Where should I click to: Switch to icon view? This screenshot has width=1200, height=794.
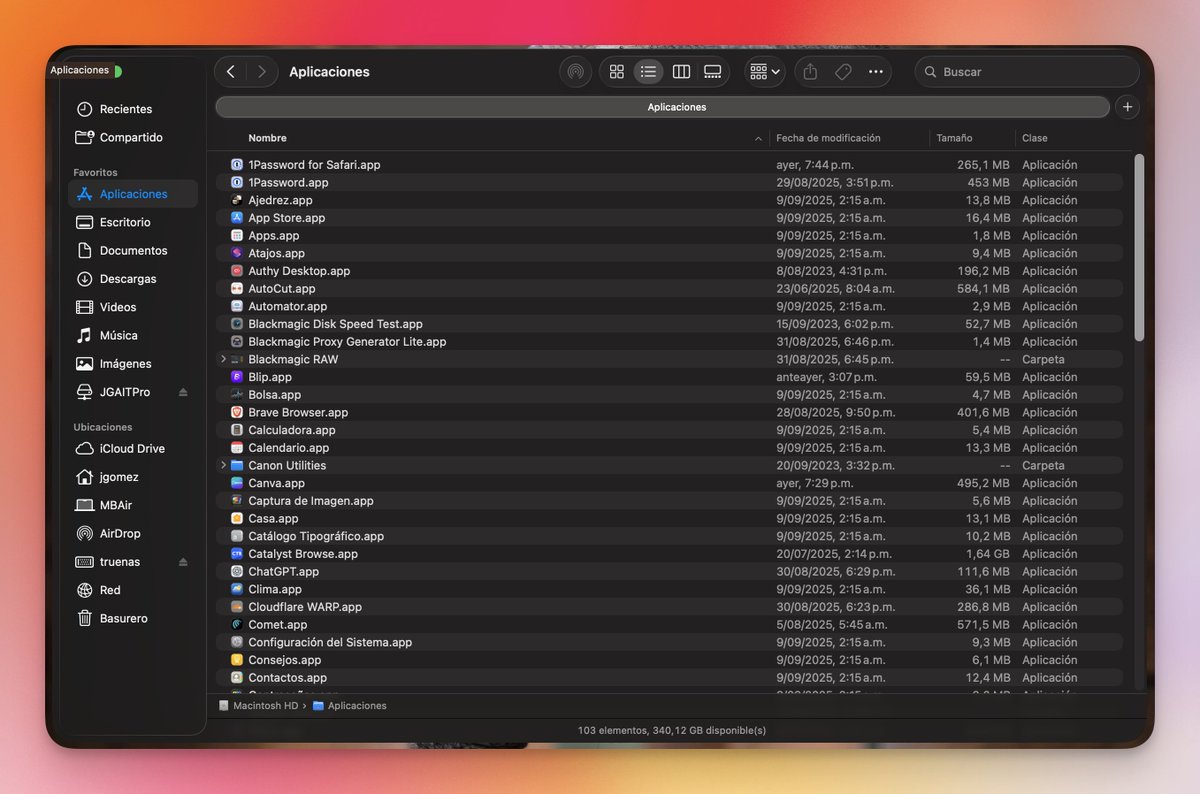pyautogui.click(x=617, y=72)
